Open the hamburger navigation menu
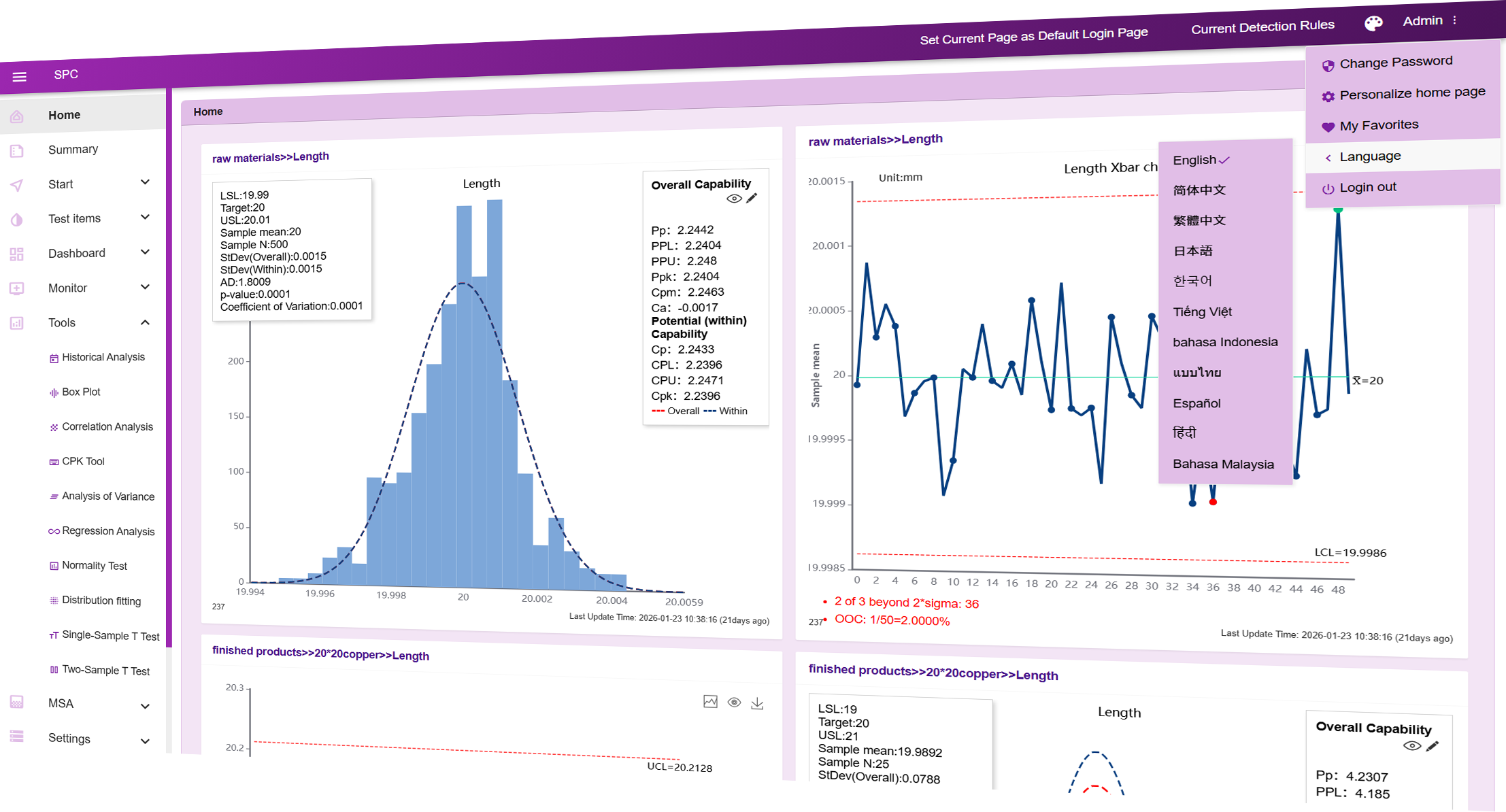1506x812 pixels. click(x=20, y=75)
